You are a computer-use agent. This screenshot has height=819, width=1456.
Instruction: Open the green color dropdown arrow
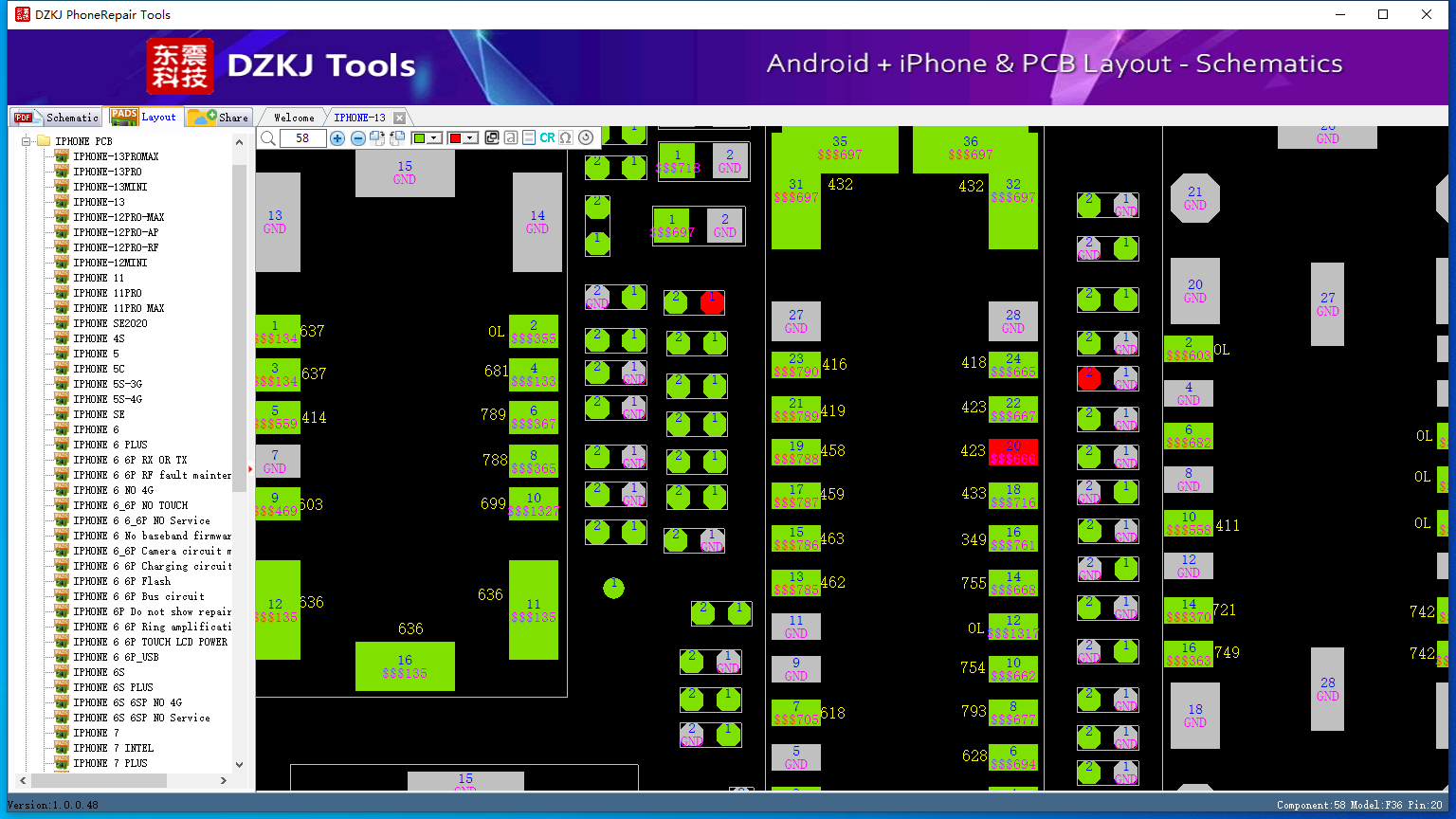coord(435,138)
